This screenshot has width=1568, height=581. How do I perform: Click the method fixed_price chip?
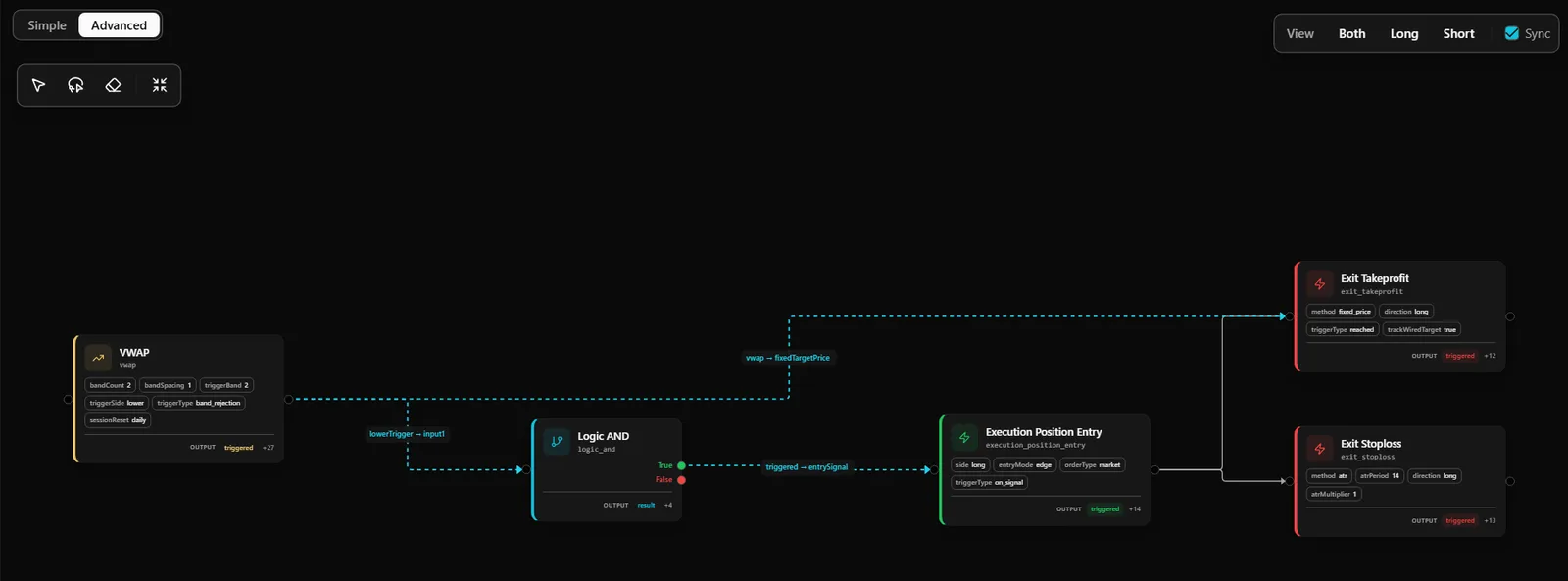tap(1342, 312)
